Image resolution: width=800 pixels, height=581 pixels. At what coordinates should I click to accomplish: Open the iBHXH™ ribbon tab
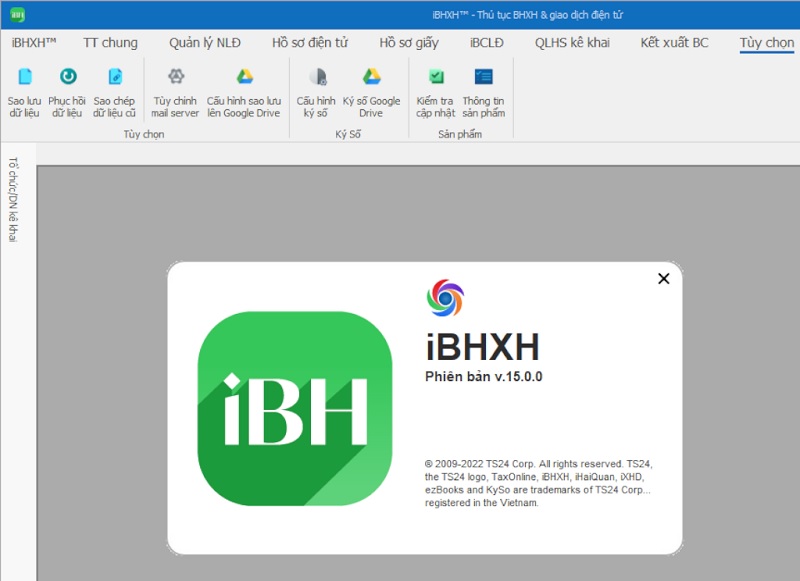(x=34, y=43)
